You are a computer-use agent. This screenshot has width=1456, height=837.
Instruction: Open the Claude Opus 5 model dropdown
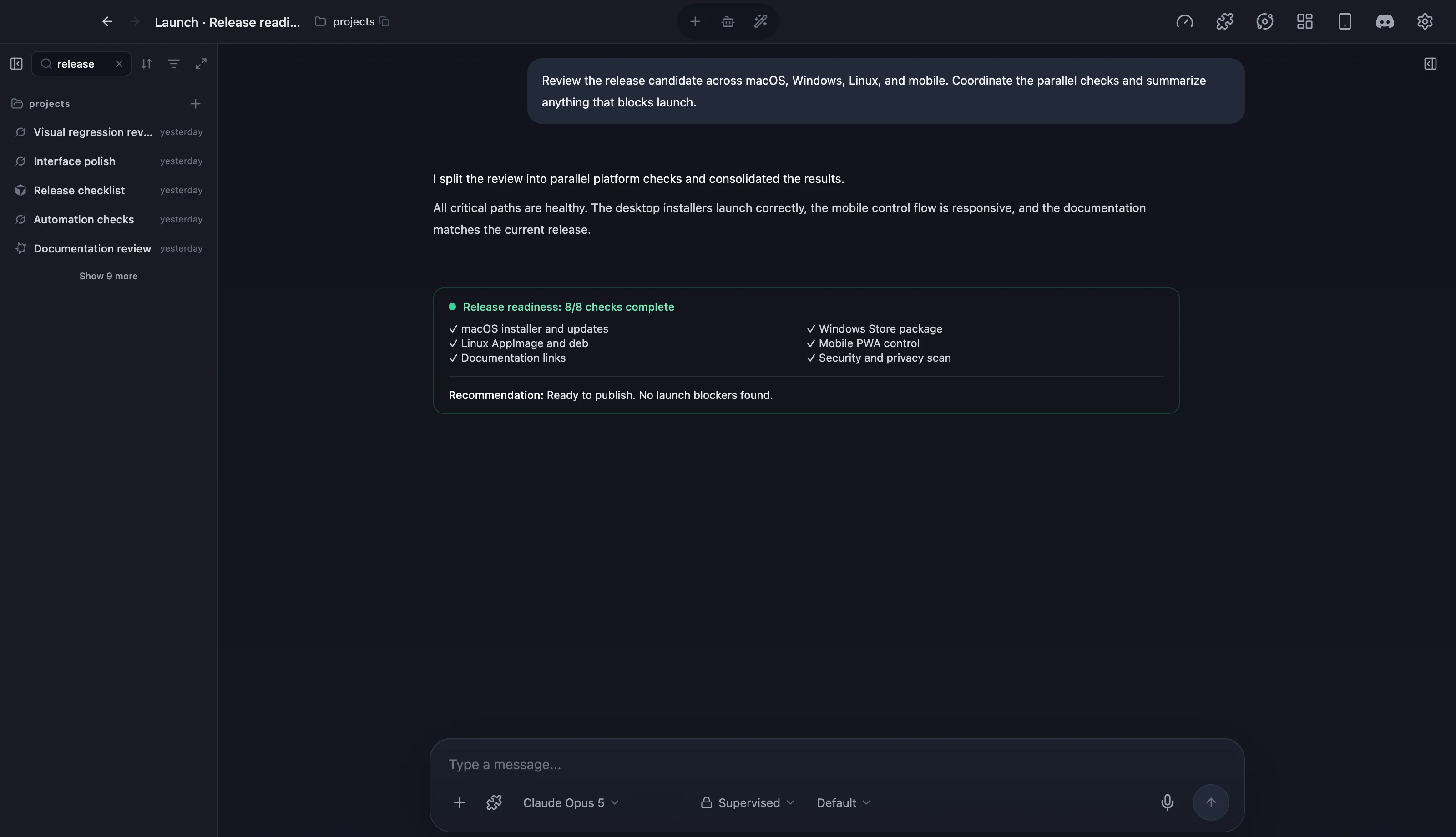(x=571, y=802)
